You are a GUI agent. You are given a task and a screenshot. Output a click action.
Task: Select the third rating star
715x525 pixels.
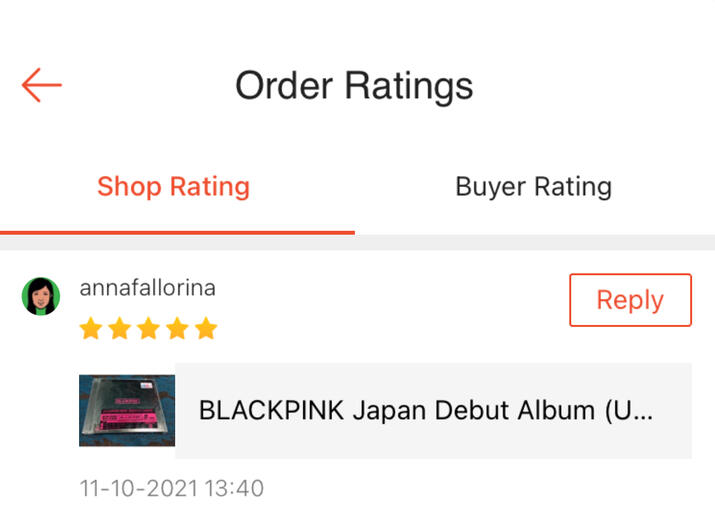click(x=148, y=328)
